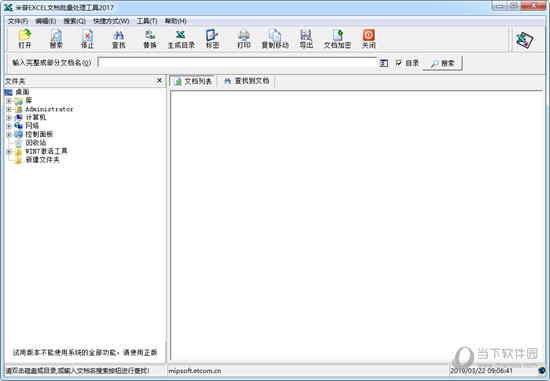Screen dimensions: 550x381
Task: Click the small icon beside the filename field
Action: point(384,63)
